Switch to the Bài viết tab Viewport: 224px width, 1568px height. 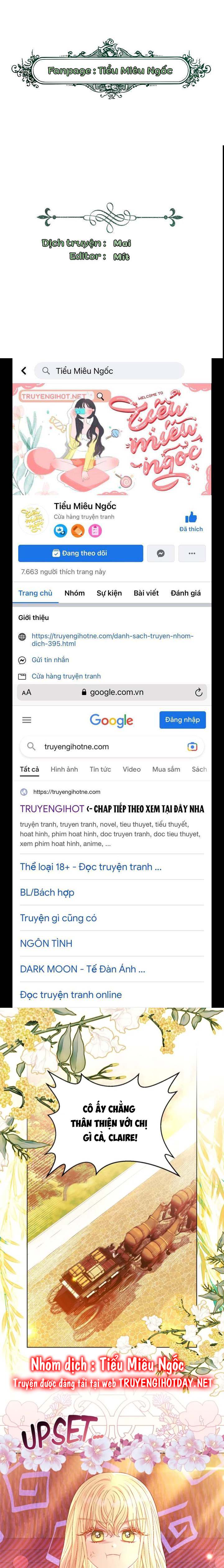click(146, 593)
